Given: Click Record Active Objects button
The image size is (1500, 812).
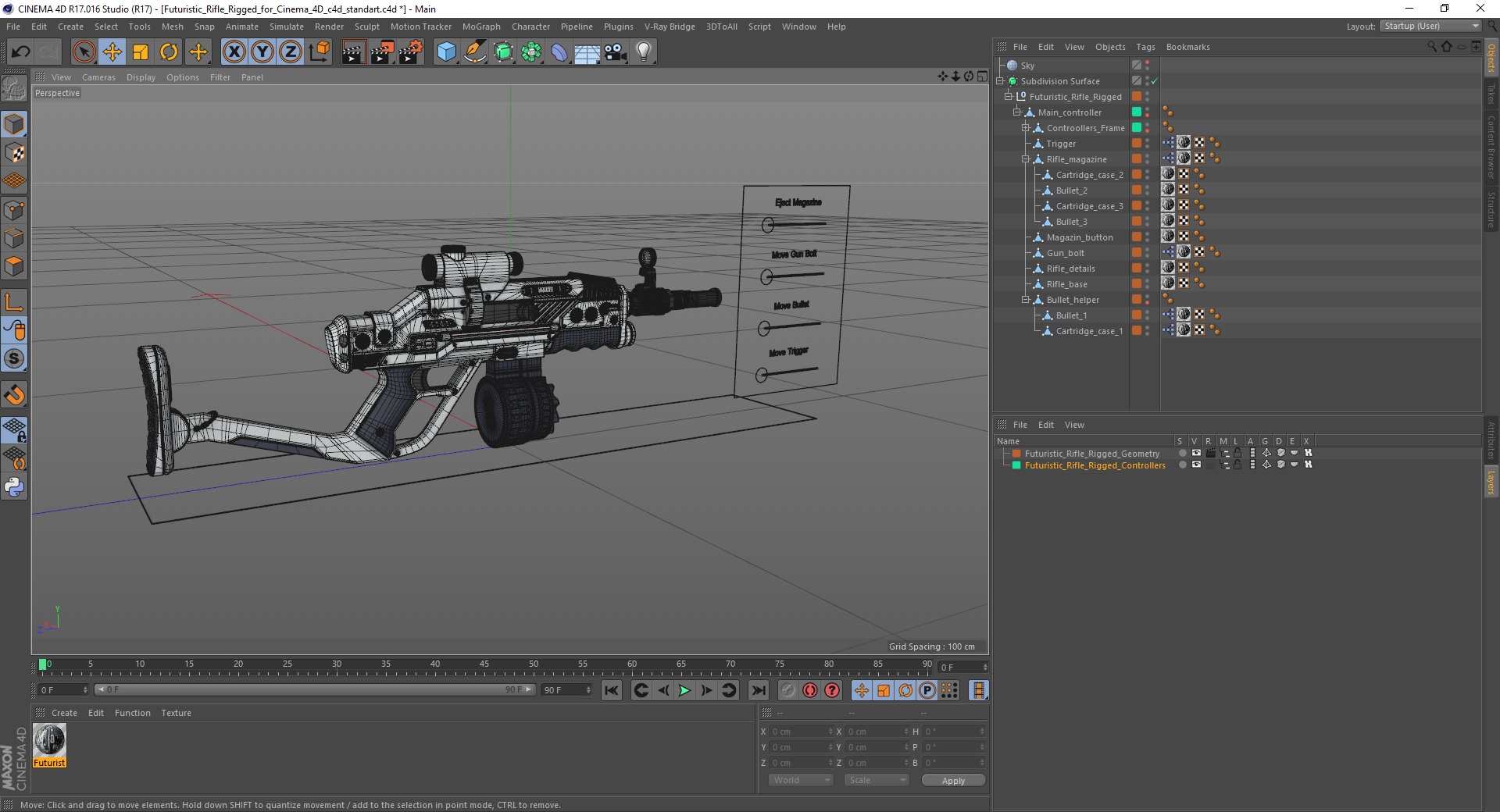Looking at the screenshot, I should [787, 690].
